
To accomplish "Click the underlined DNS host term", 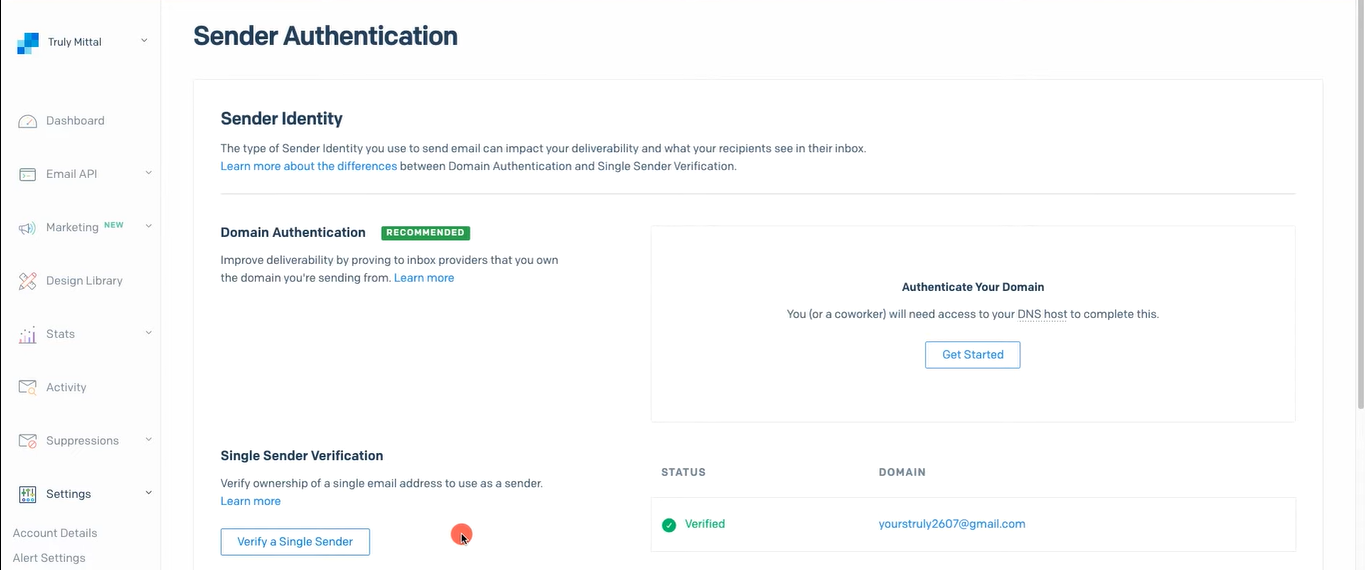I will point(1042,314).
